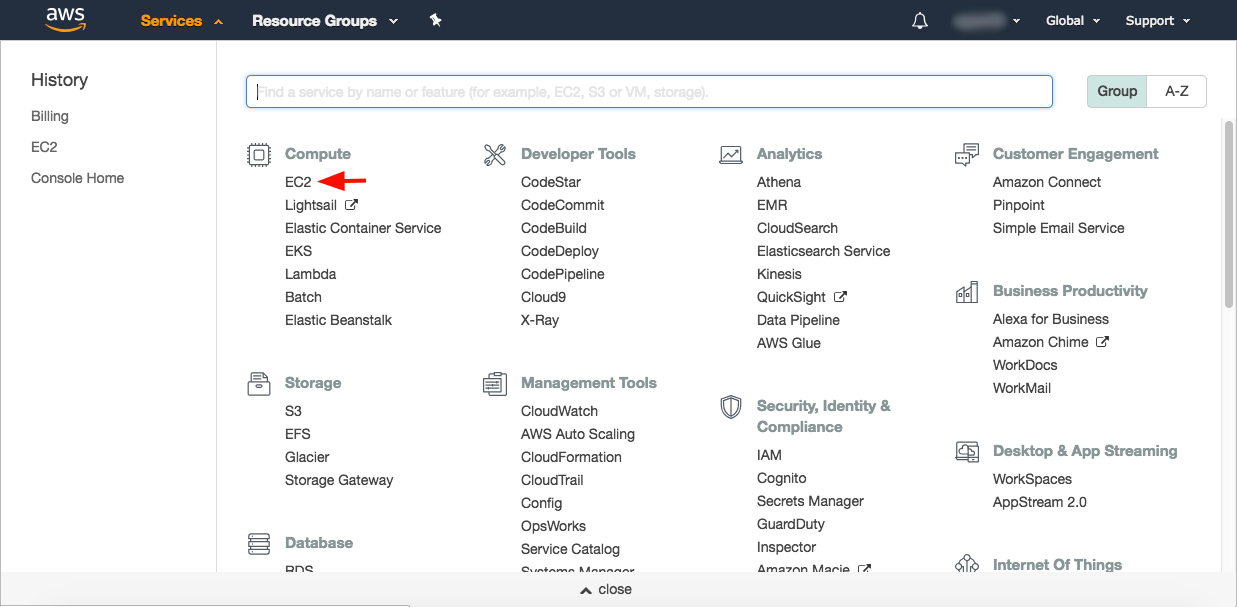This screenshot has height=607, width=1237.
Task: Switch to A-Z view
Action: click(x=1177, y=91)
